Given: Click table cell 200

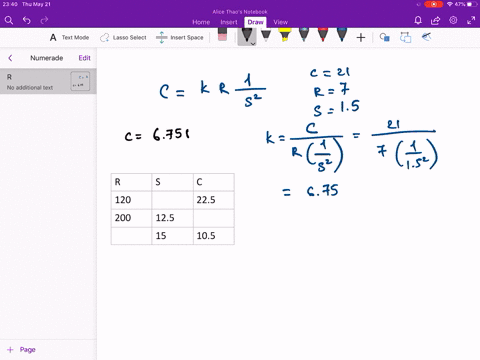Looking at the screenshot, I should [131, 218].
